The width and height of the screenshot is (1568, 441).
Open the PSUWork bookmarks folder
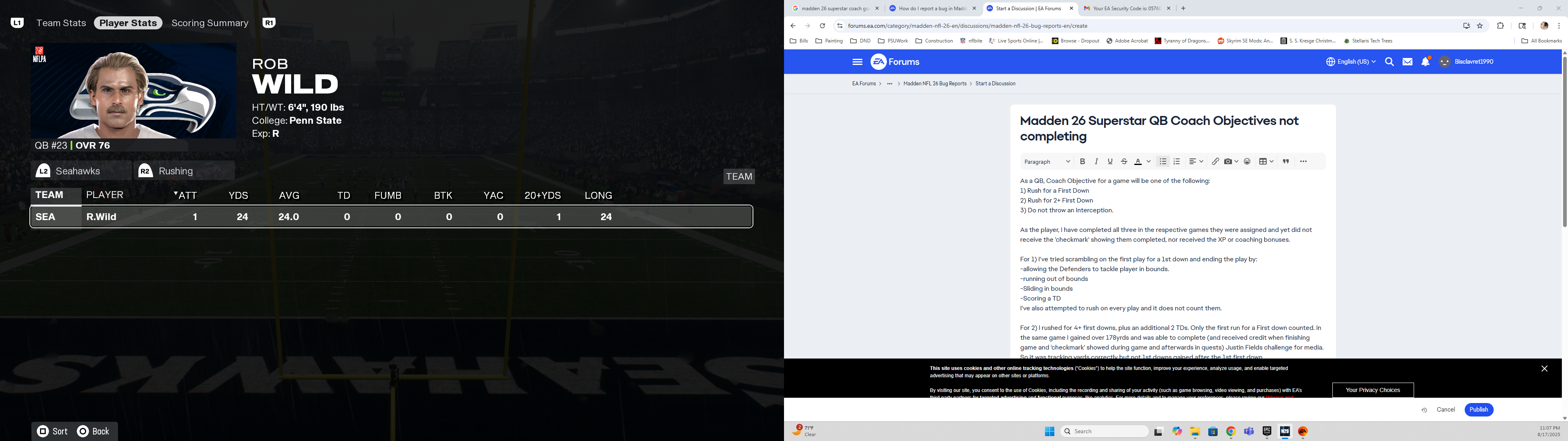[893, 41]
